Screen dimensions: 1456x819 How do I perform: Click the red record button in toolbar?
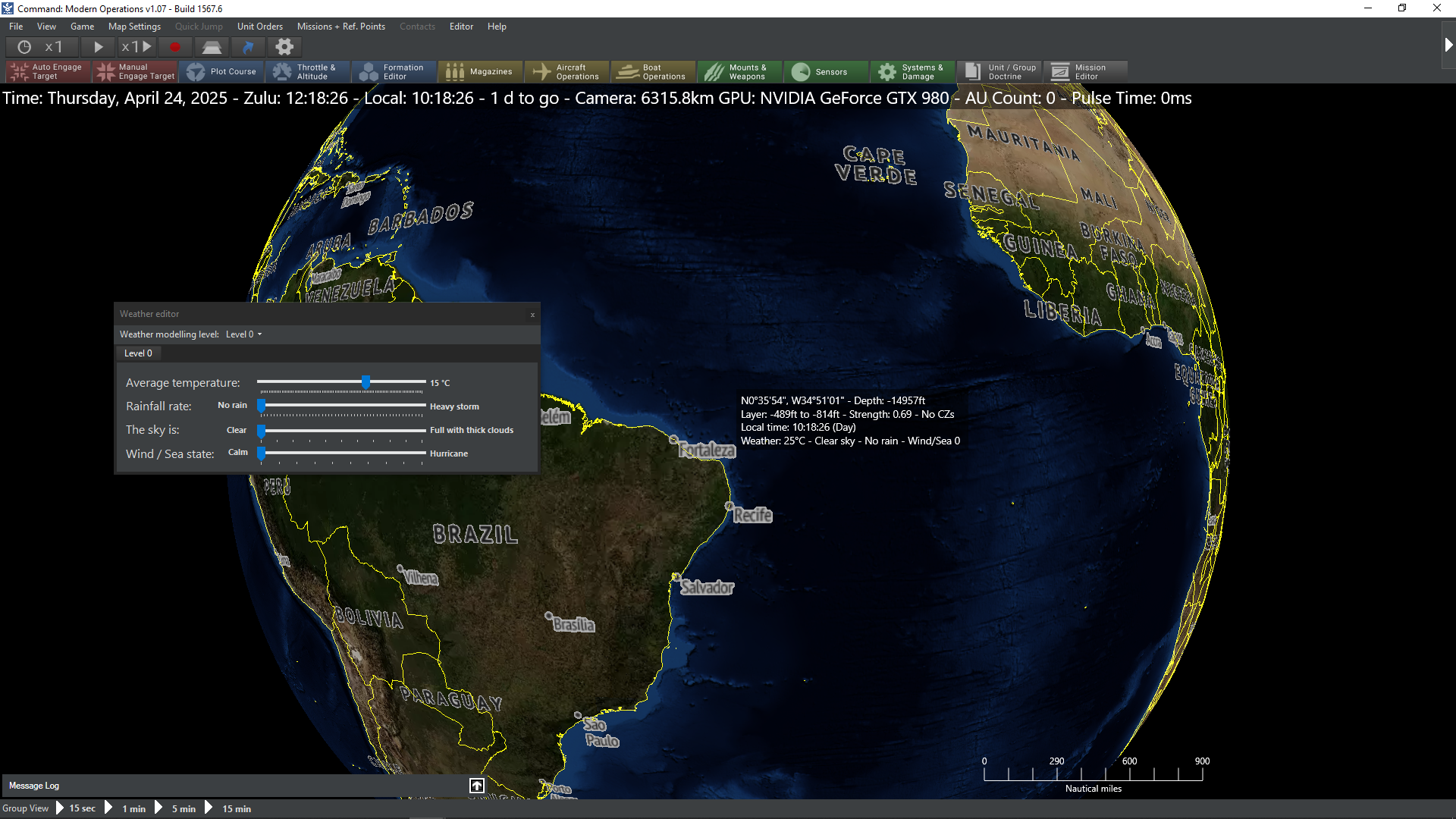pyautogui.click(x=175, y=47)
